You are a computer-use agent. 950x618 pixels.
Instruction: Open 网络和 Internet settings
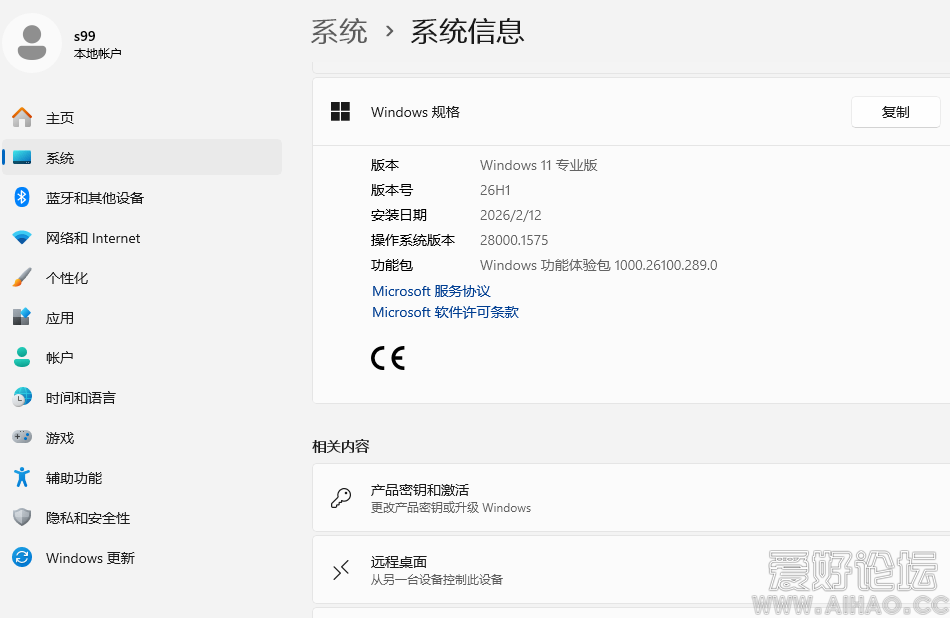pyautogui.click(x=142, y=238)
